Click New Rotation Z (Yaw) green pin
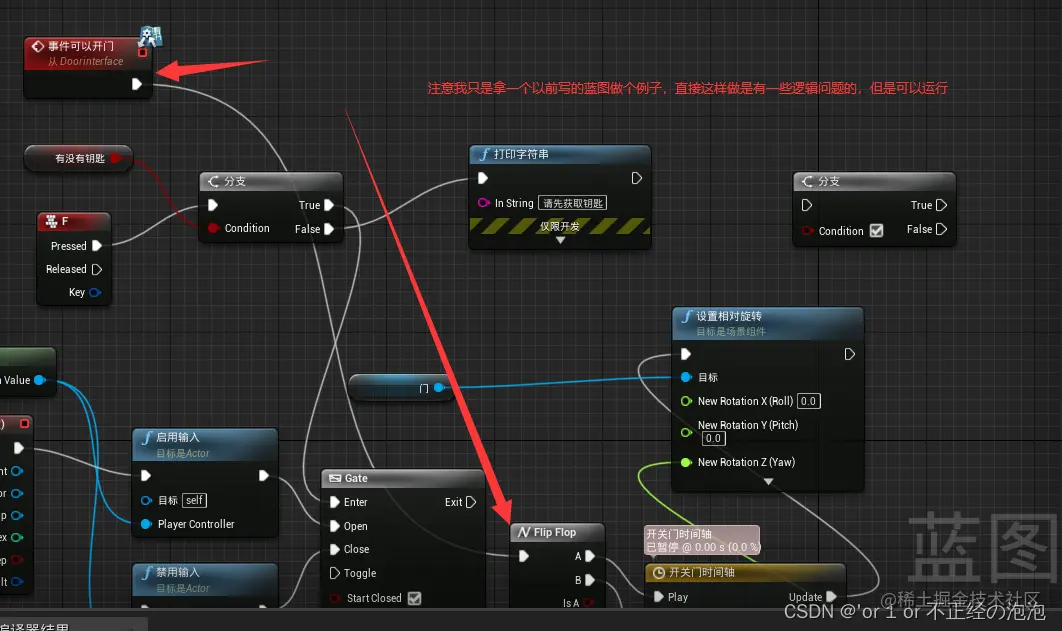This screenshot has height=631, width=1062. click(686, 462)
